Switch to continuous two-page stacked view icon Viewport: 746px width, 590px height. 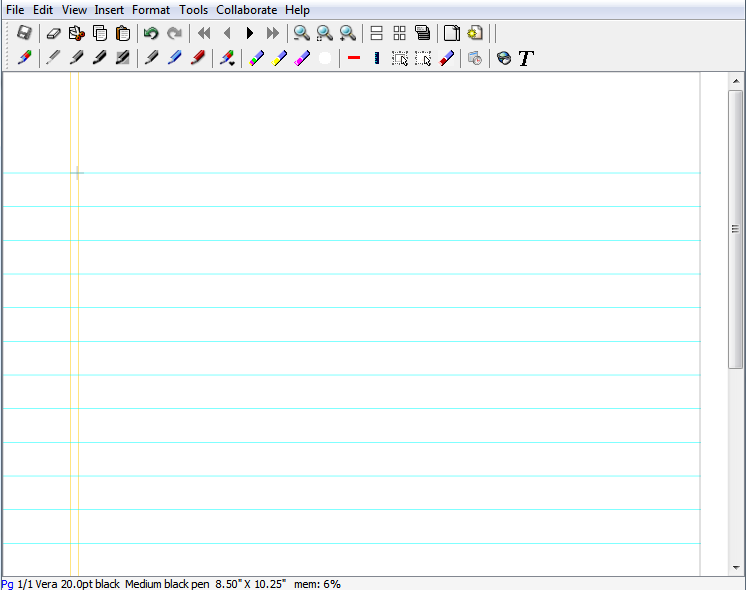[x=376, y=33]
